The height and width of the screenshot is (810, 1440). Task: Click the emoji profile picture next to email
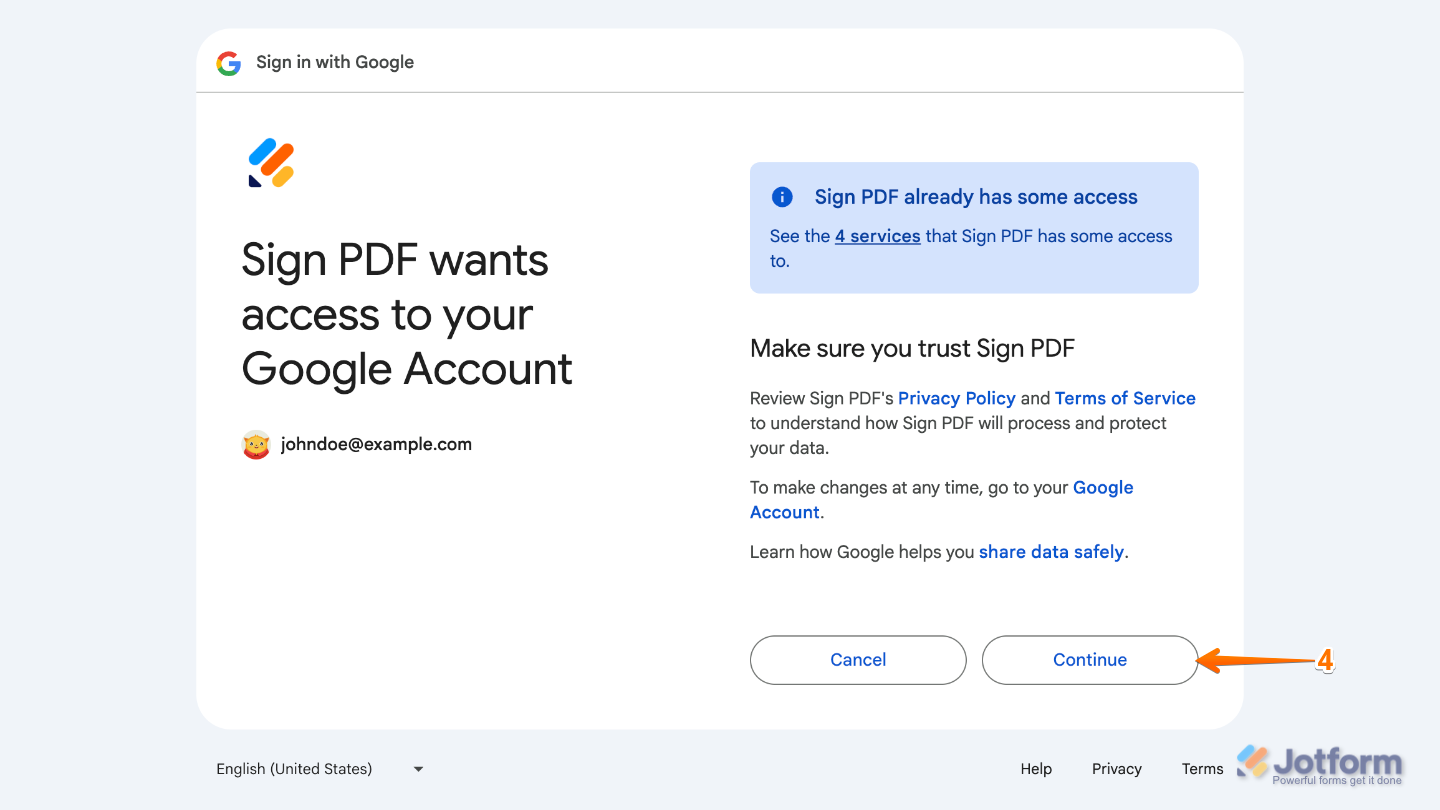pos(256,444)
